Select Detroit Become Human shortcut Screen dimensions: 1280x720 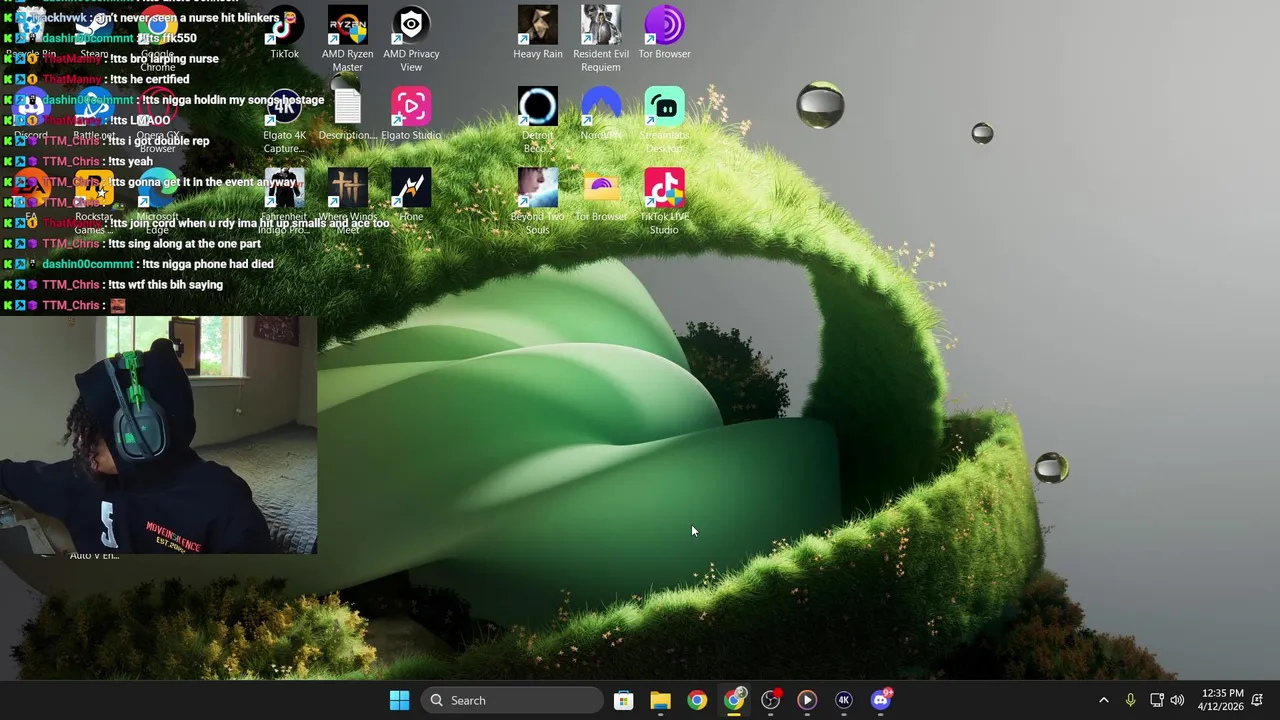coord(538,121)
